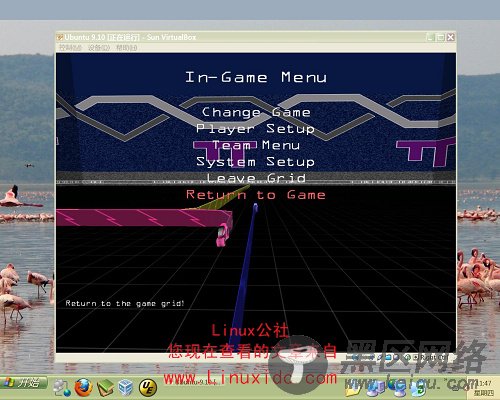Screen dimensions: 500x400
Task: Click the network computers tray icon
Action: (376, 387)
